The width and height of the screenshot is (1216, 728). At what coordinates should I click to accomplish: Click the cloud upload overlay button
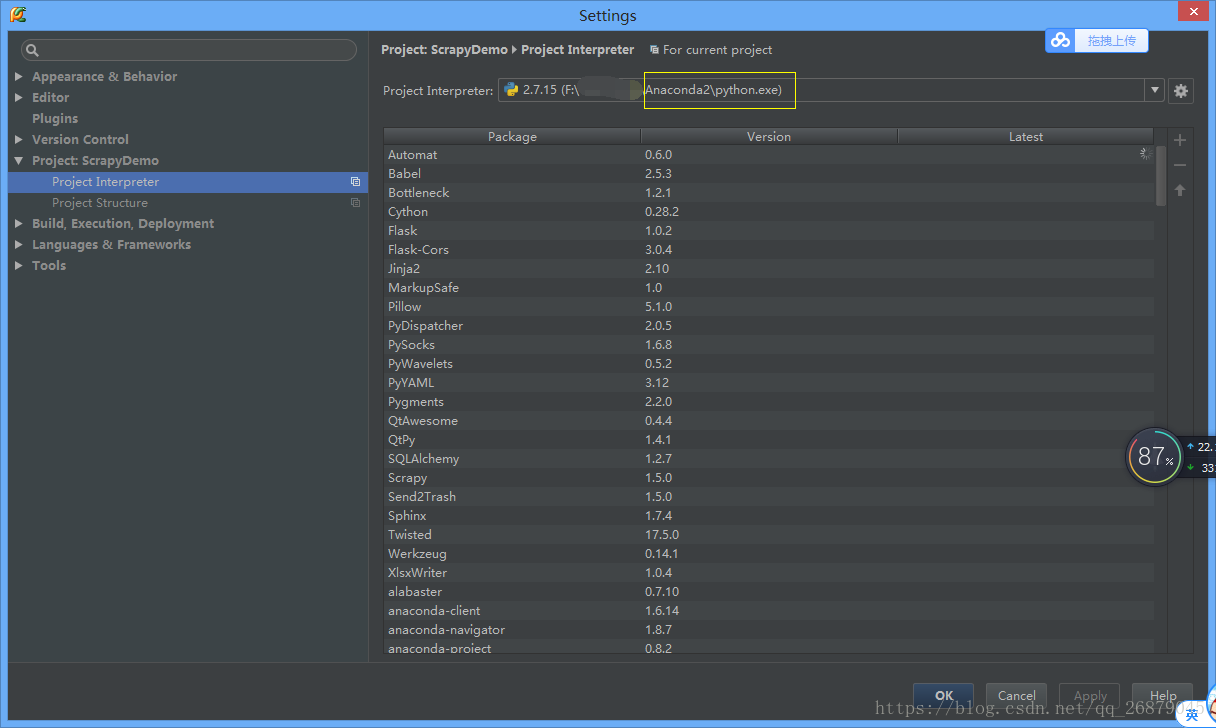[1097, 40]
